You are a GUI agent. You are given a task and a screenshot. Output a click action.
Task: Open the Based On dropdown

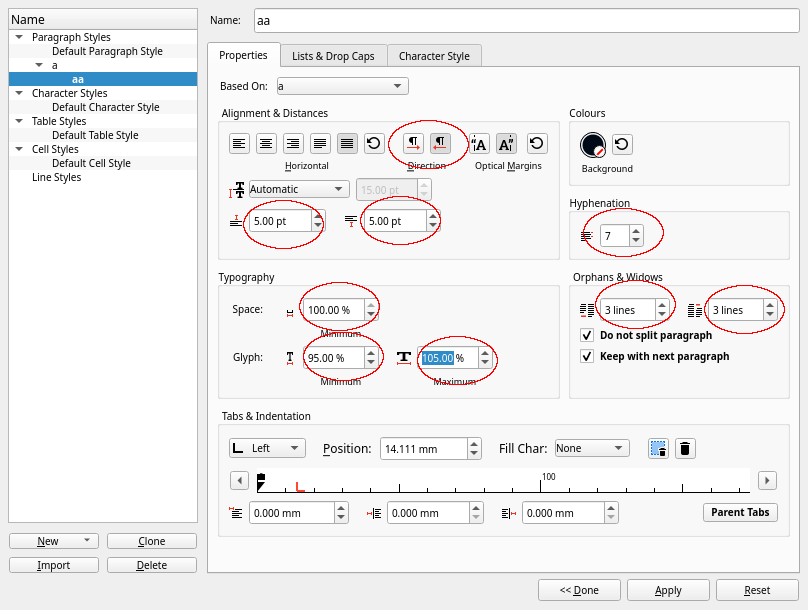click(341, 86)
